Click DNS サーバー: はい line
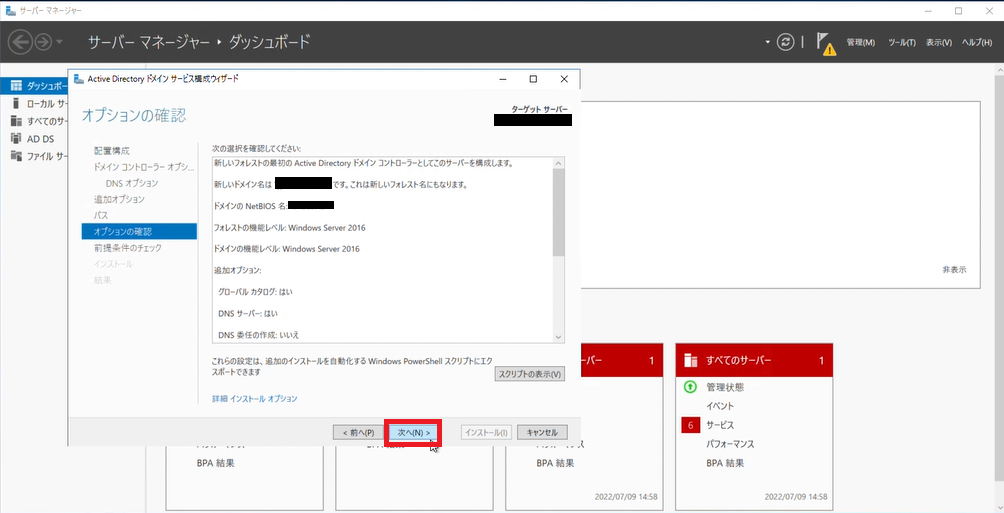This screenshot has width=1004, height=513. click(248, 313)
